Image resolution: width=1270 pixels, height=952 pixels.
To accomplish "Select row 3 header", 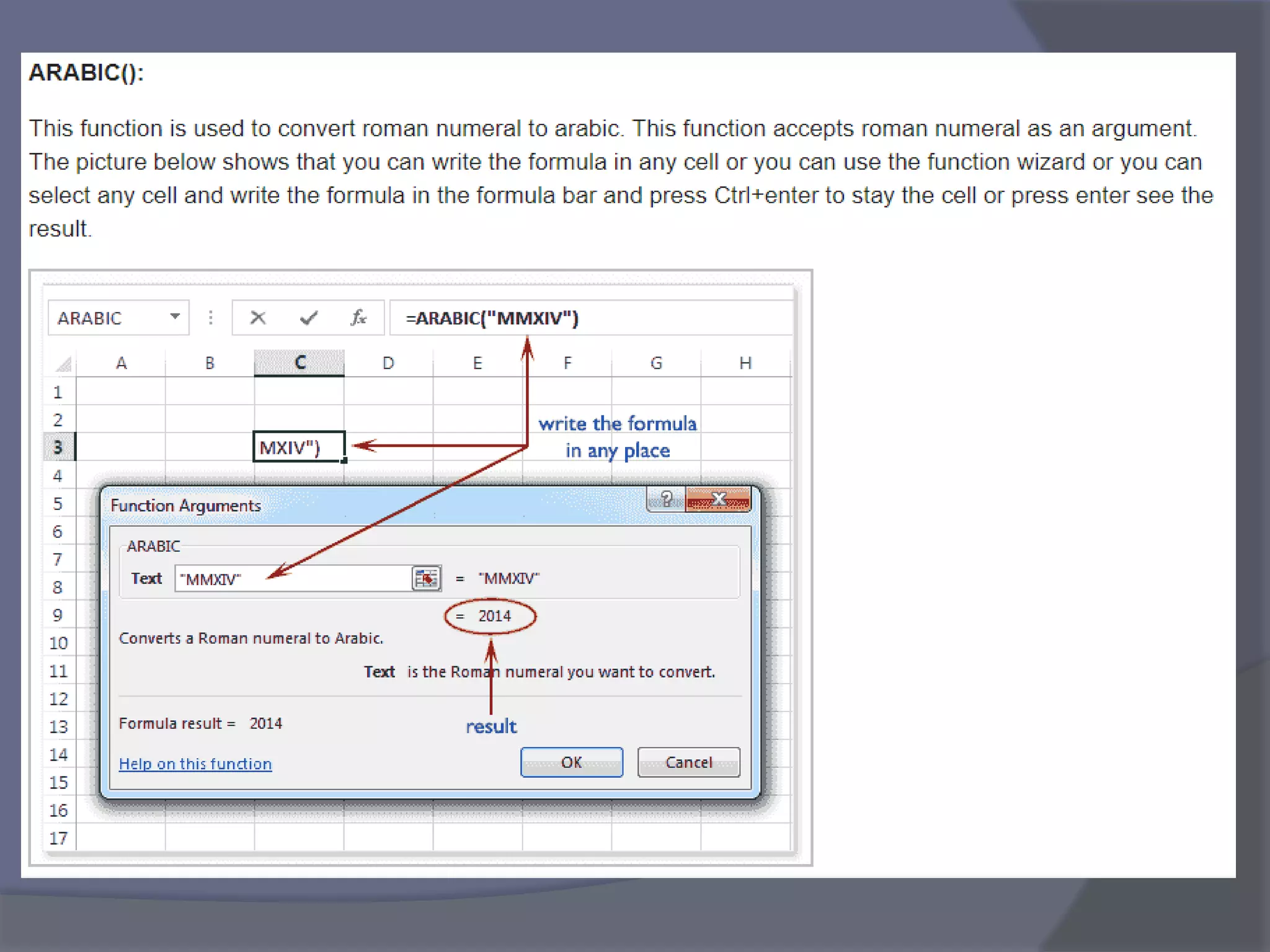I will pos(58,447).
